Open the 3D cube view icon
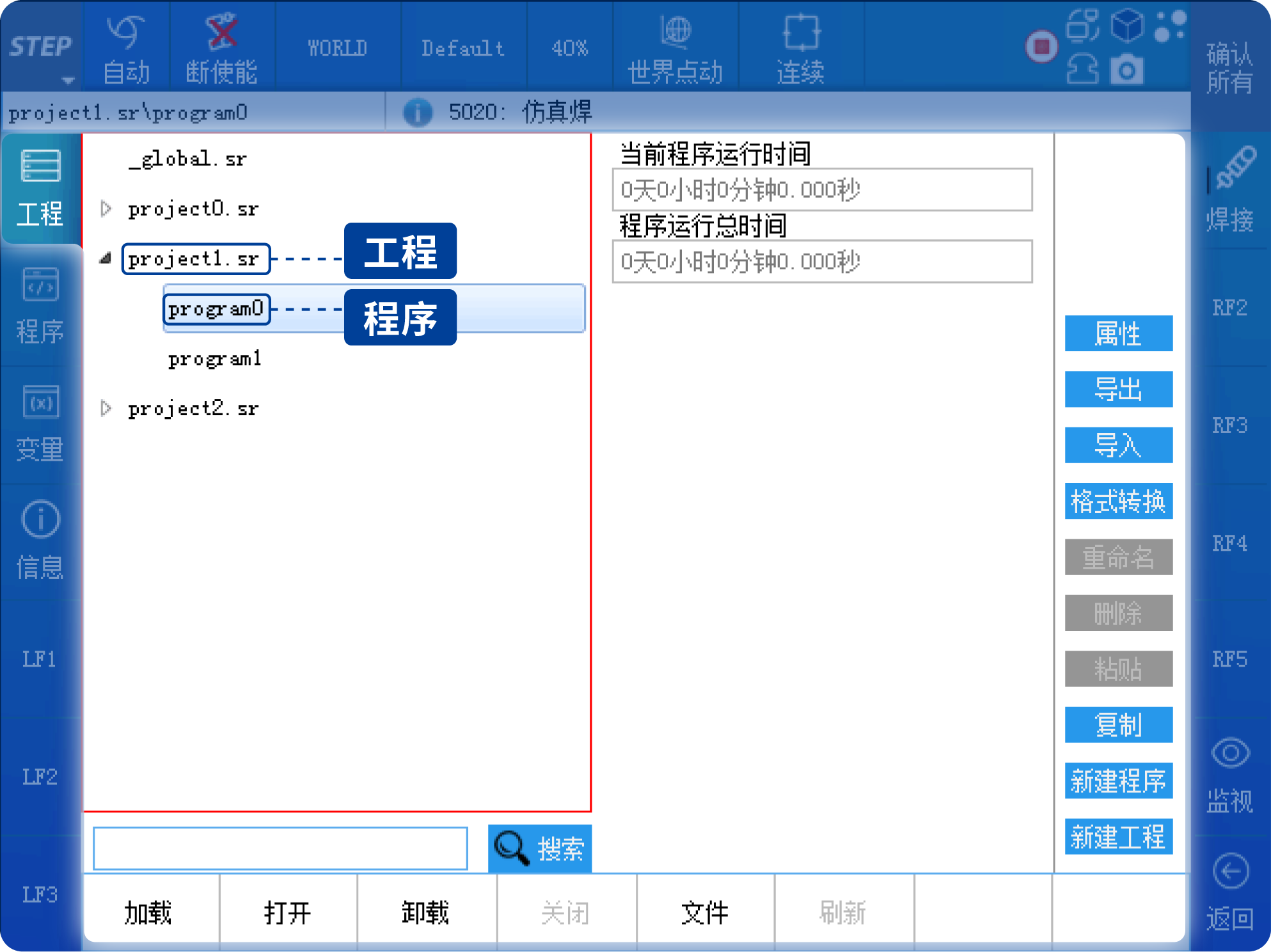Viewport: 1271px width, 952px height. [1126, 25]
